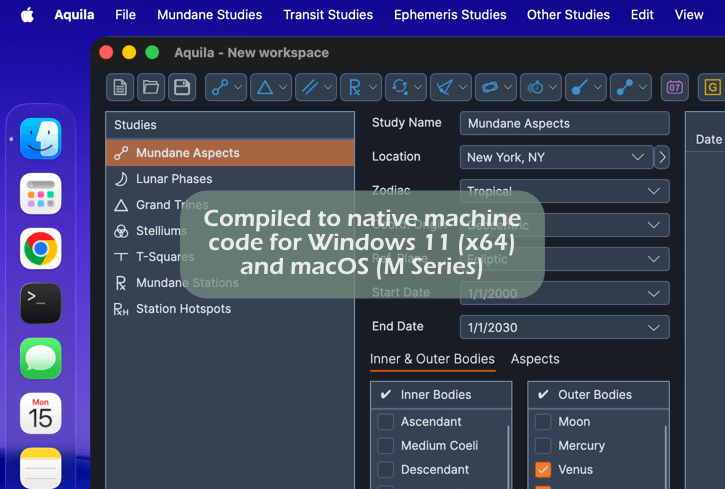
Task: Click the paper plane toolbar icon
Action: click(x=444, y=87)
